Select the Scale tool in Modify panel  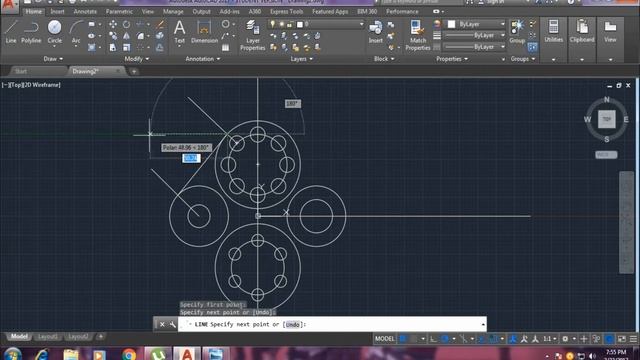click(127, 47)
